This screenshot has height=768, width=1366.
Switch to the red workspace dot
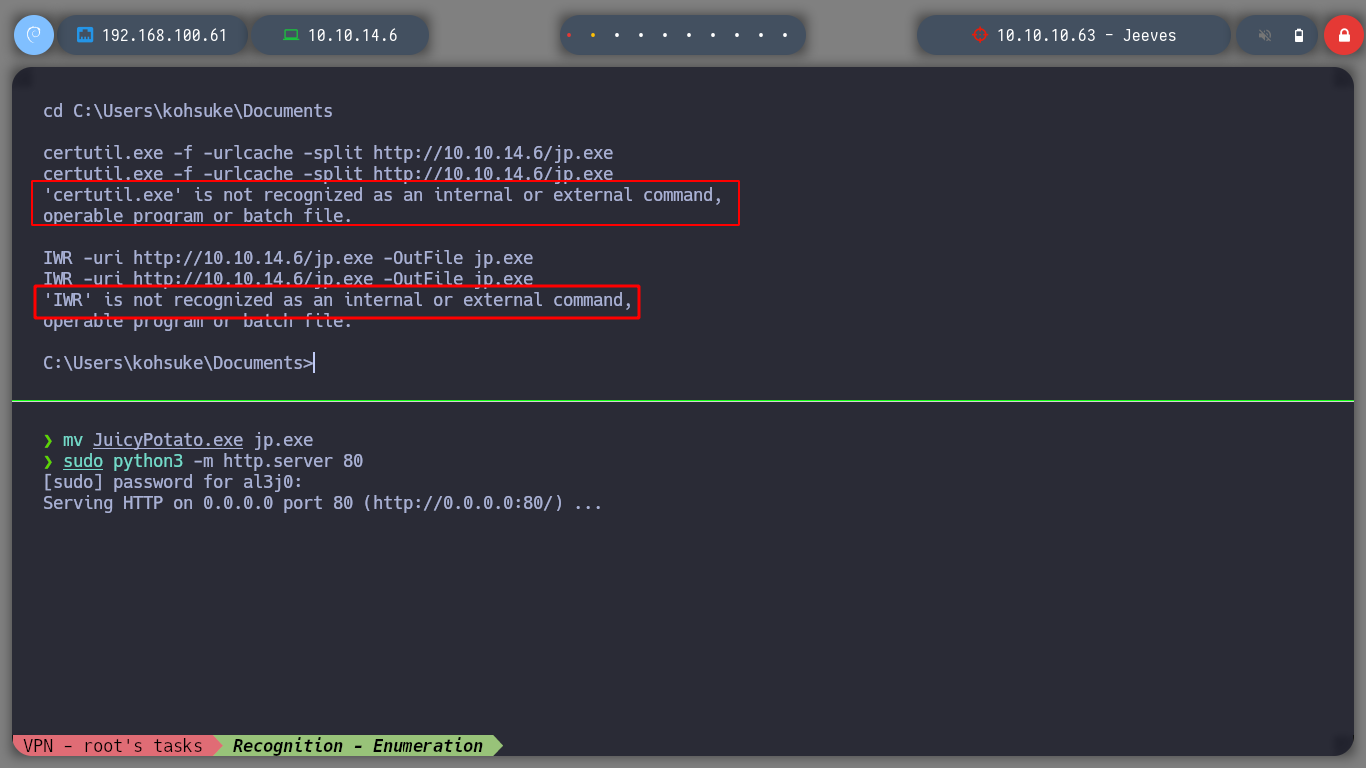pos(569,35)
